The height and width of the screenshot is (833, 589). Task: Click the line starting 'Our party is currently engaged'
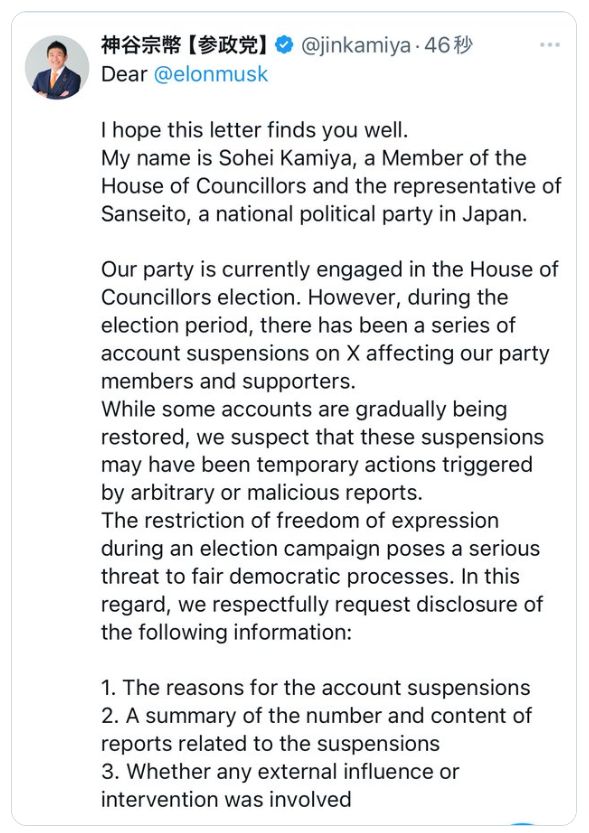click(x=329, y=269)
